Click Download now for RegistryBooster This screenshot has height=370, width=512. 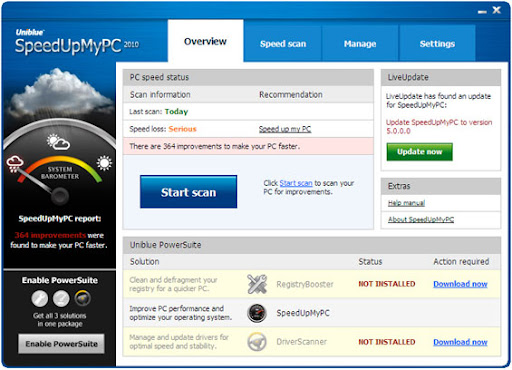coord(460,284)
